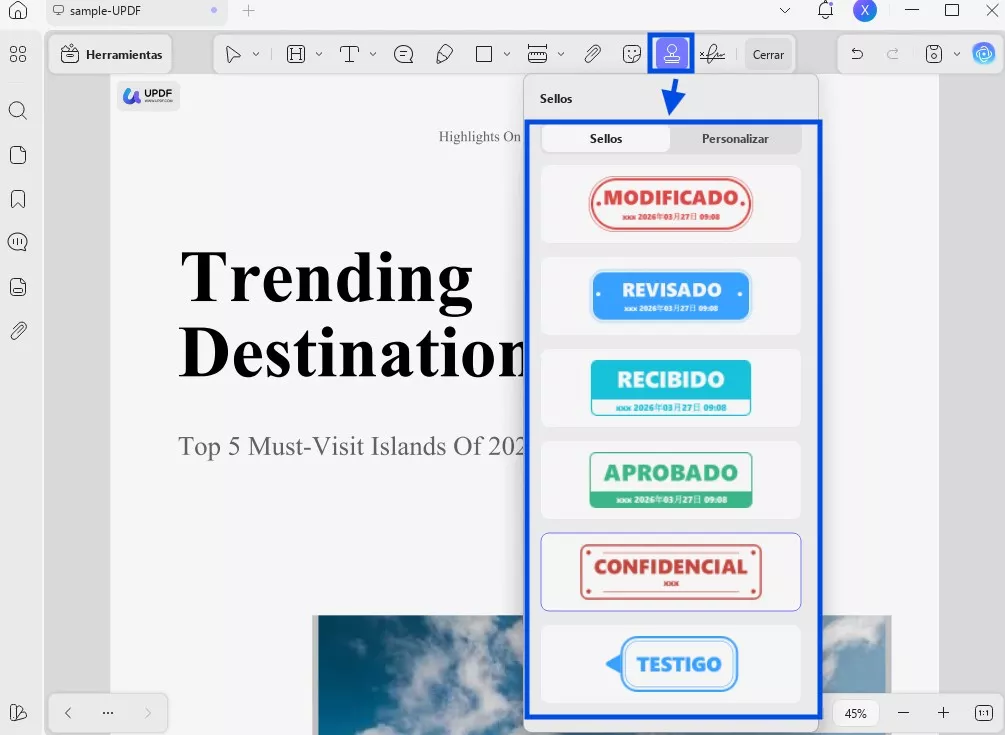Open the page navigation ellipsis menu
The image size is (1005, 735).
pos(108,713)
